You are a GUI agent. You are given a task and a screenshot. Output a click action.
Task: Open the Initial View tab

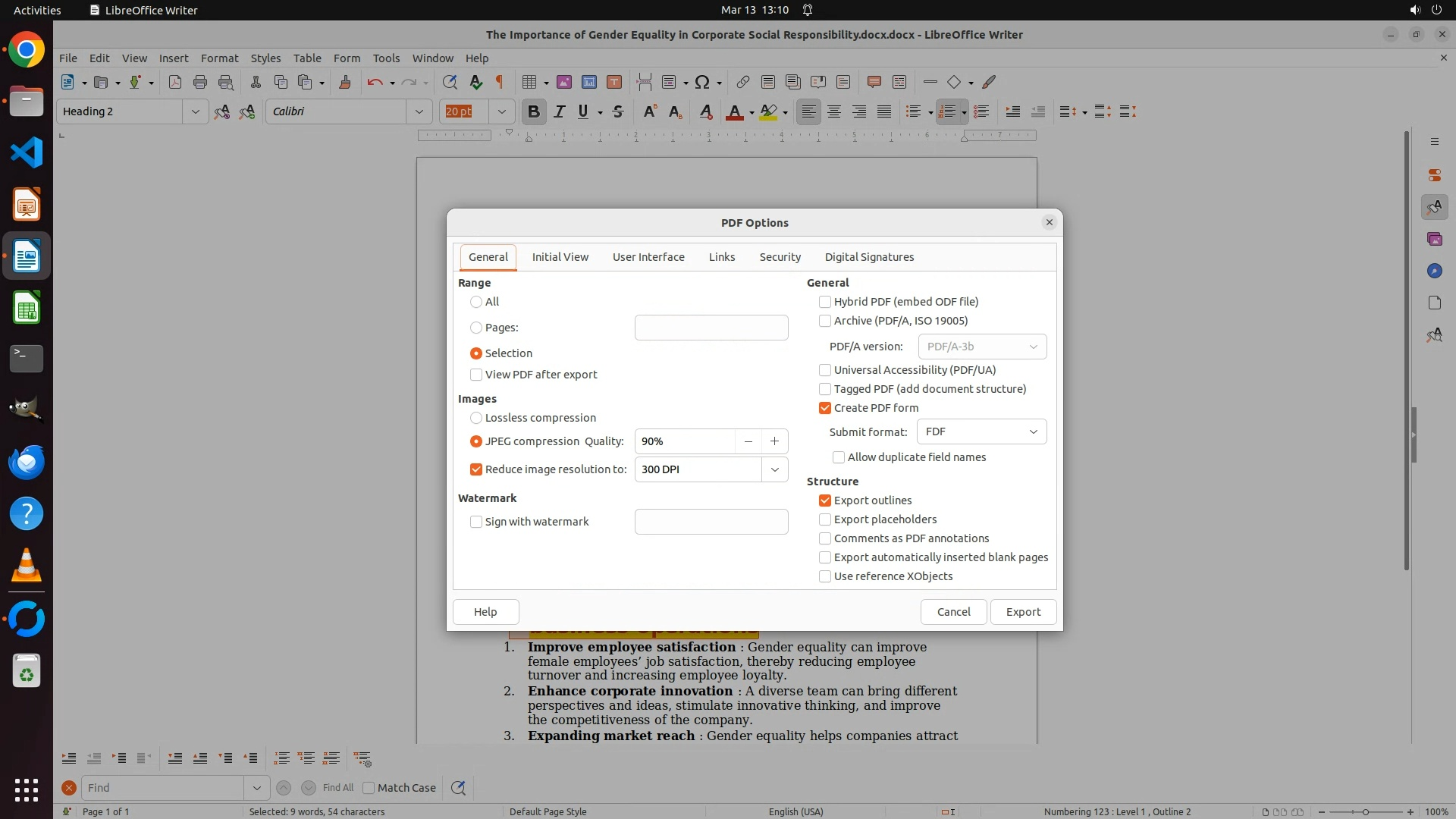[560, 257]
